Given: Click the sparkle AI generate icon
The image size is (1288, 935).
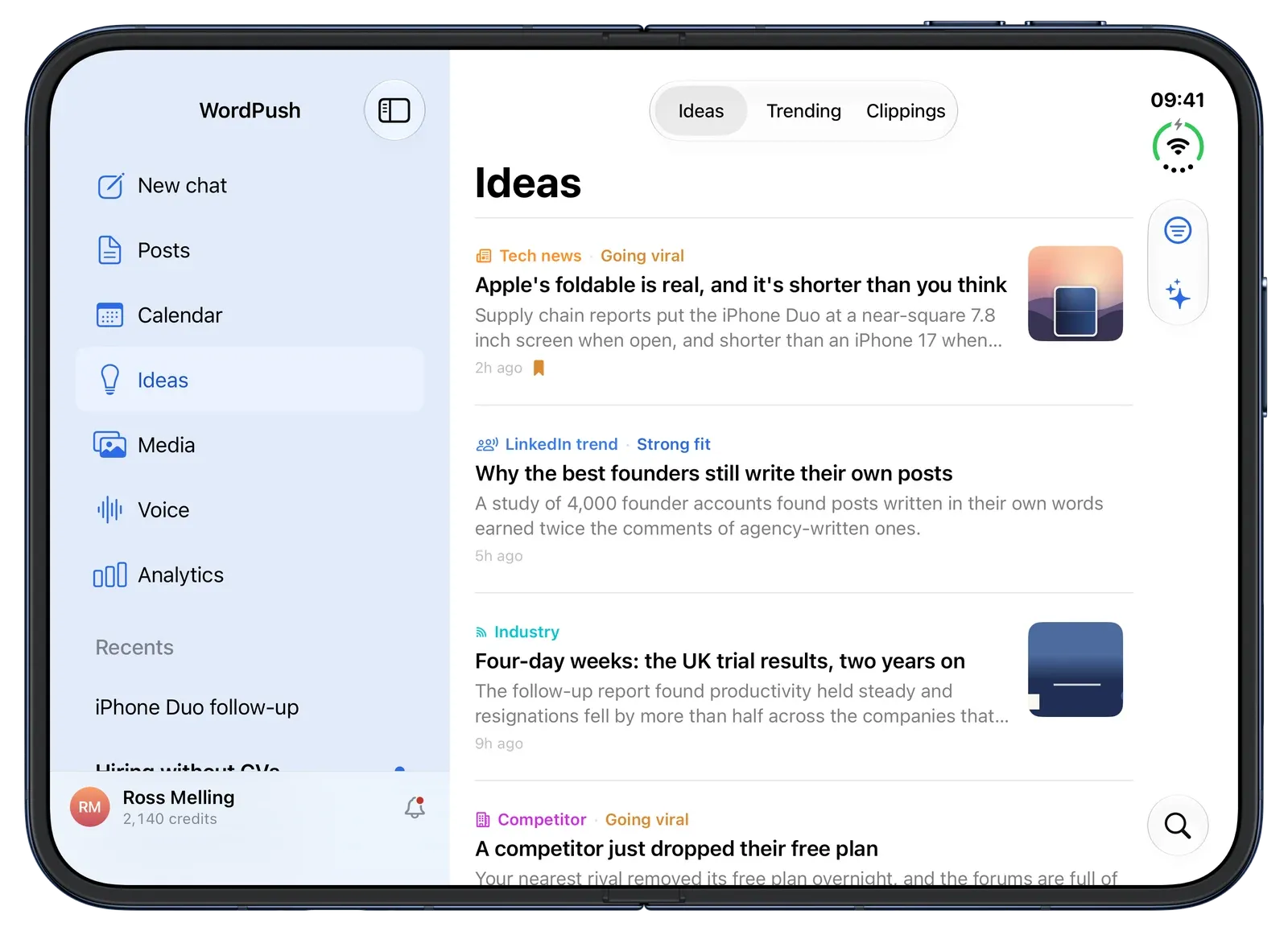Looking at the screenshot, I should click(x=1178, y=295).
